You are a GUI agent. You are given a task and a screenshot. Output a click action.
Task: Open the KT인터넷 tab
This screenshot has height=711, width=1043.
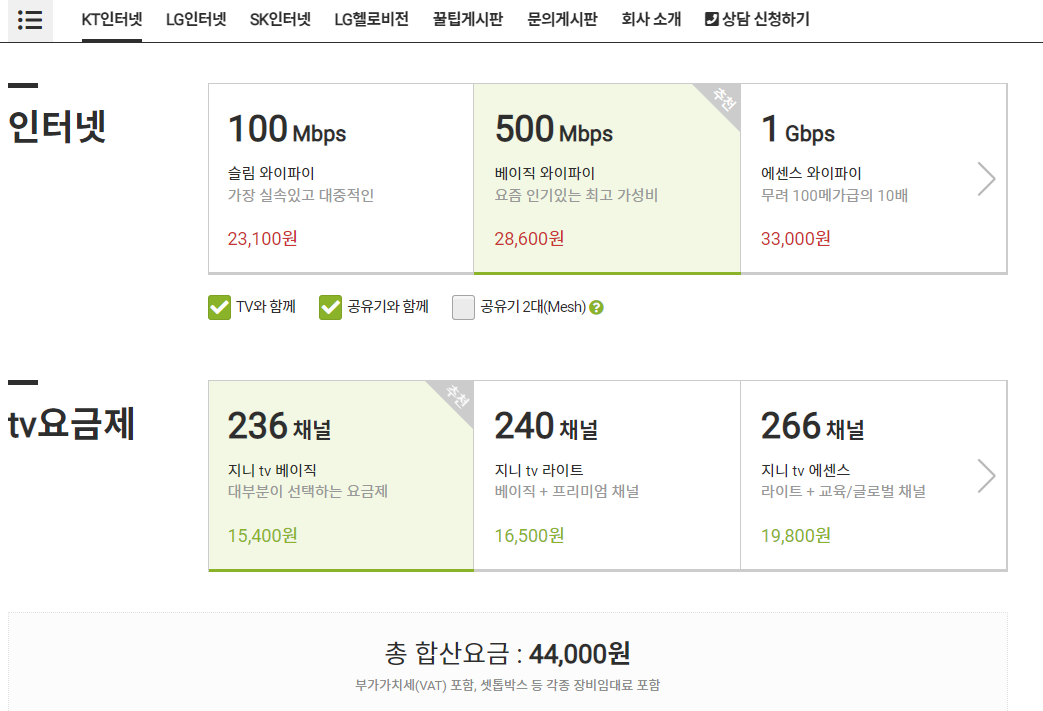coord(112,19)
